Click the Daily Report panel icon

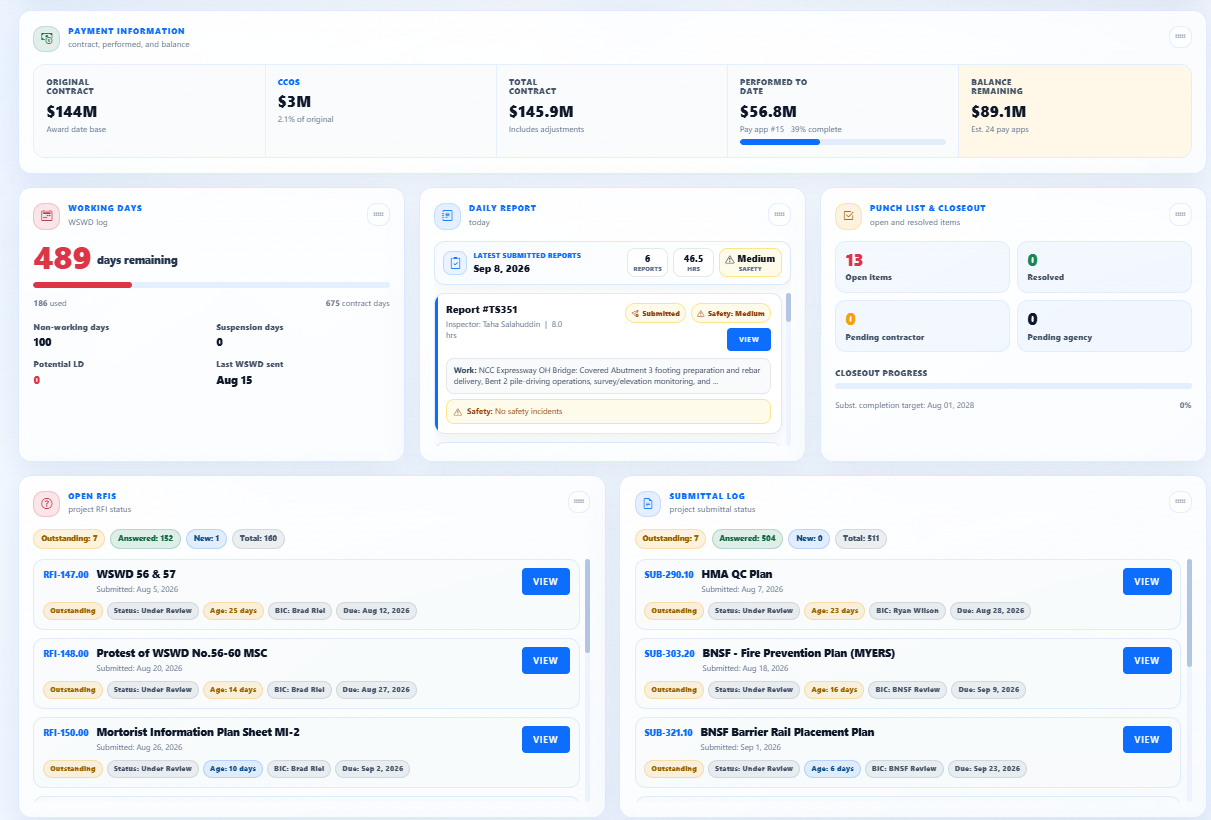(447, 215)
